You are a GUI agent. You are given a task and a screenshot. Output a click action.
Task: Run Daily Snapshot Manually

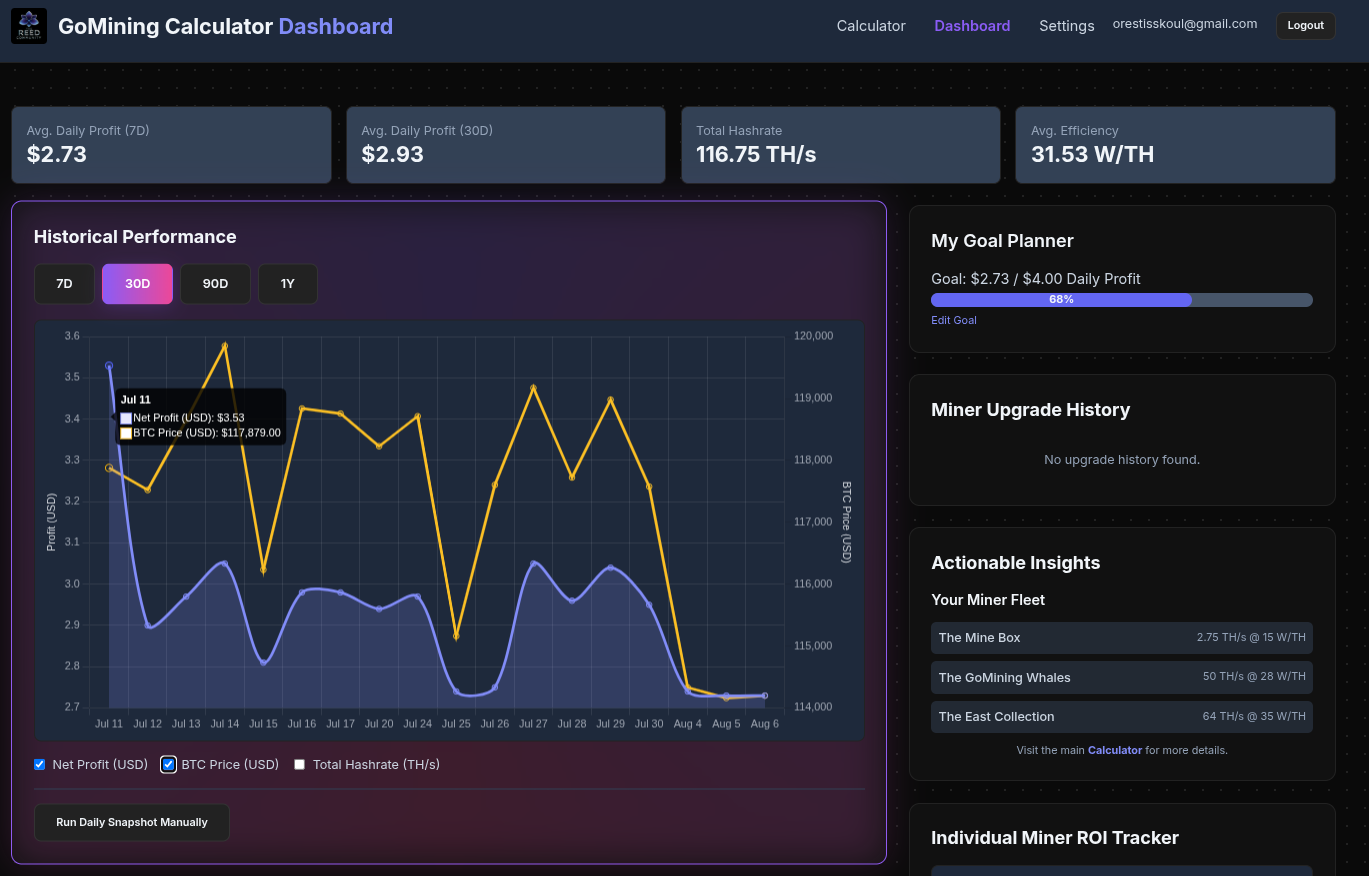131,822
